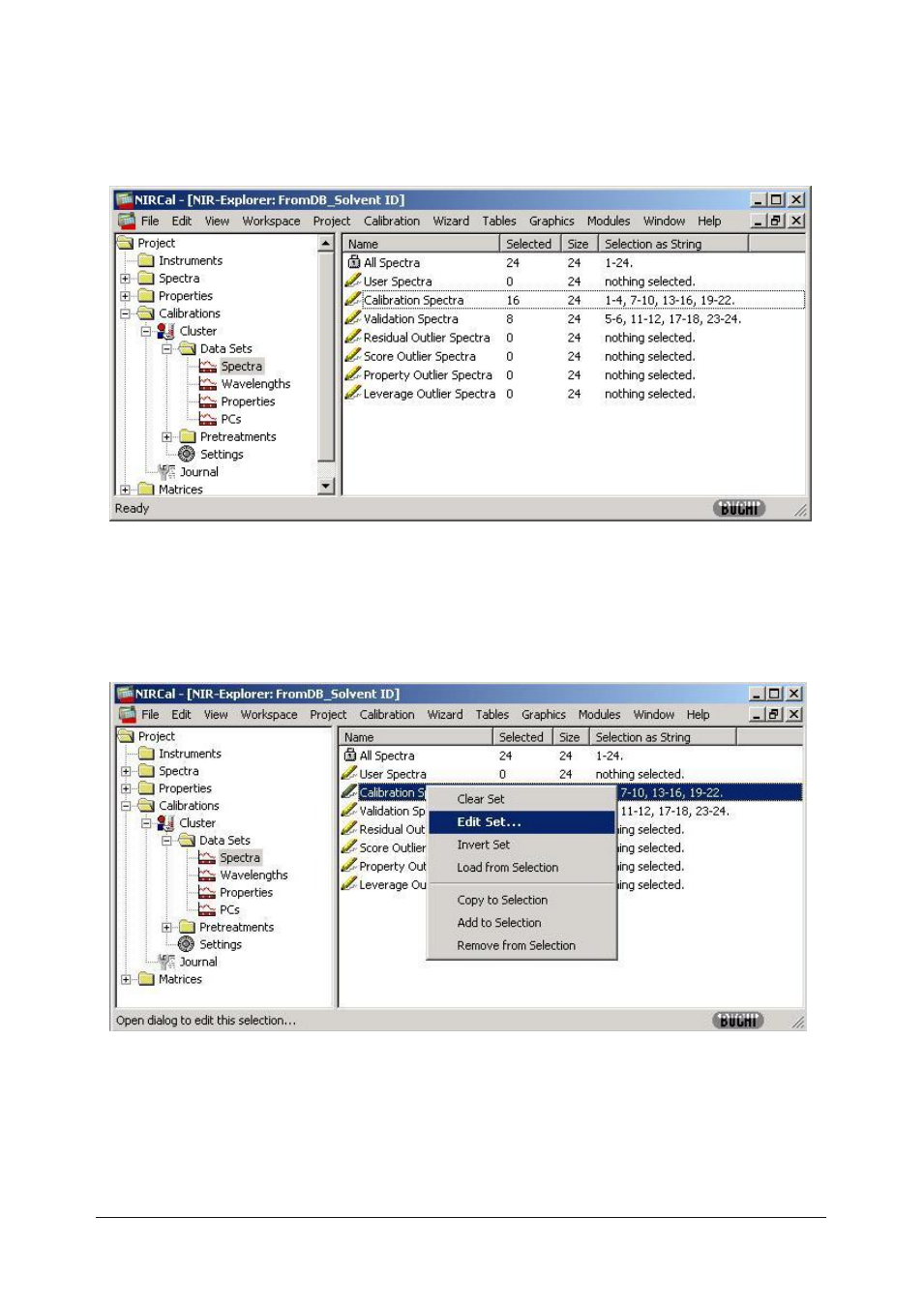The width and height of the screenshot is (924, 1306).
Task: Click the tree scrollbar up arrow in the upper window
Action: [326, 244]
